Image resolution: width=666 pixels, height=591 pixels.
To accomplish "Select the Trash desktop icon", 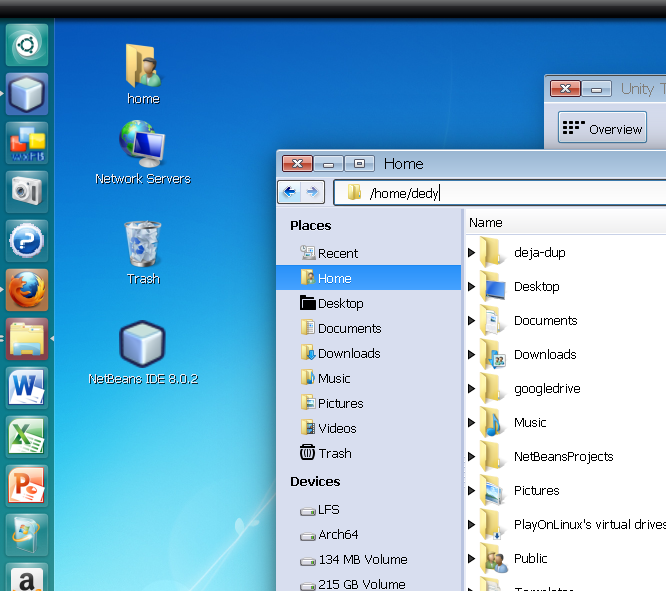I will tap(143, 253).
